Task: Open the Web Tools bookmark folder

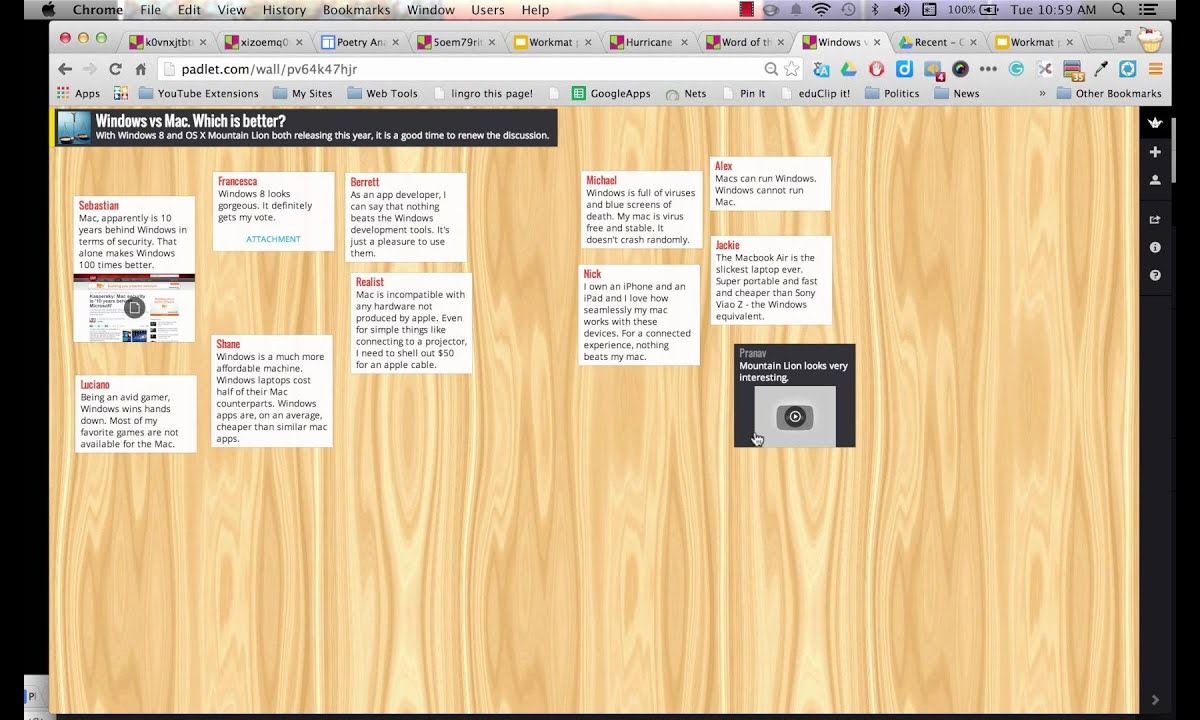Action: point(382,93)
